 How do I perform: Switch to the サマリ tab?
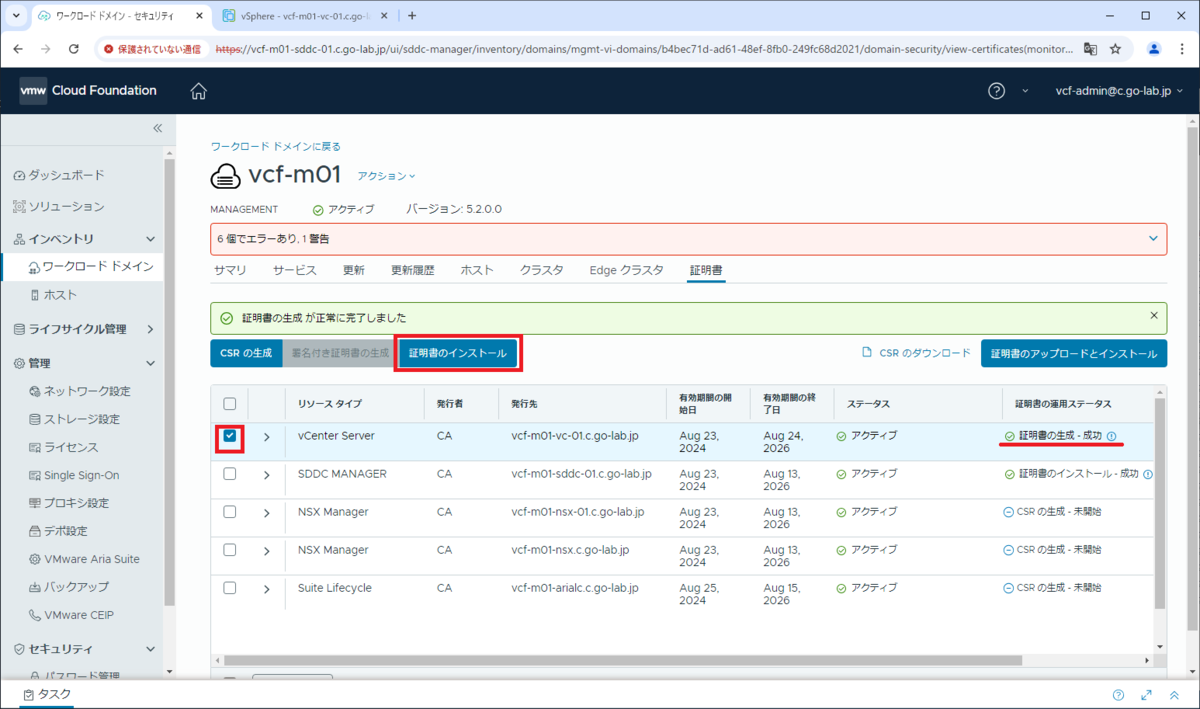point(230,270)
